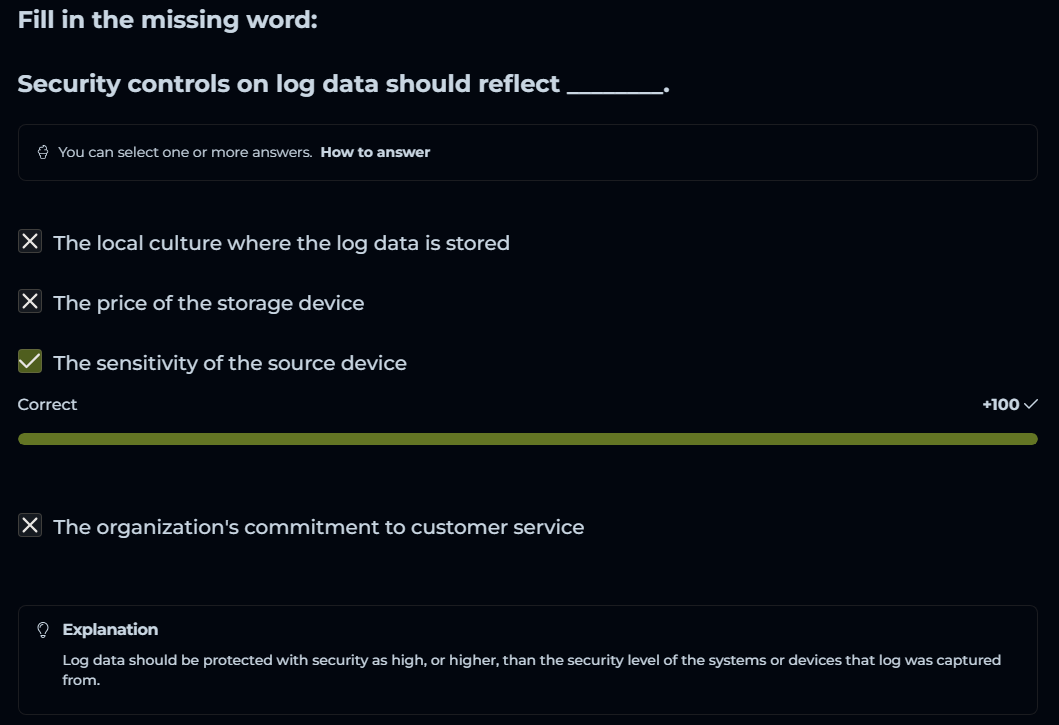Viewport: 1059px width, 725px height.
Task: Click the Explanation heading
Action: point(110,630)
